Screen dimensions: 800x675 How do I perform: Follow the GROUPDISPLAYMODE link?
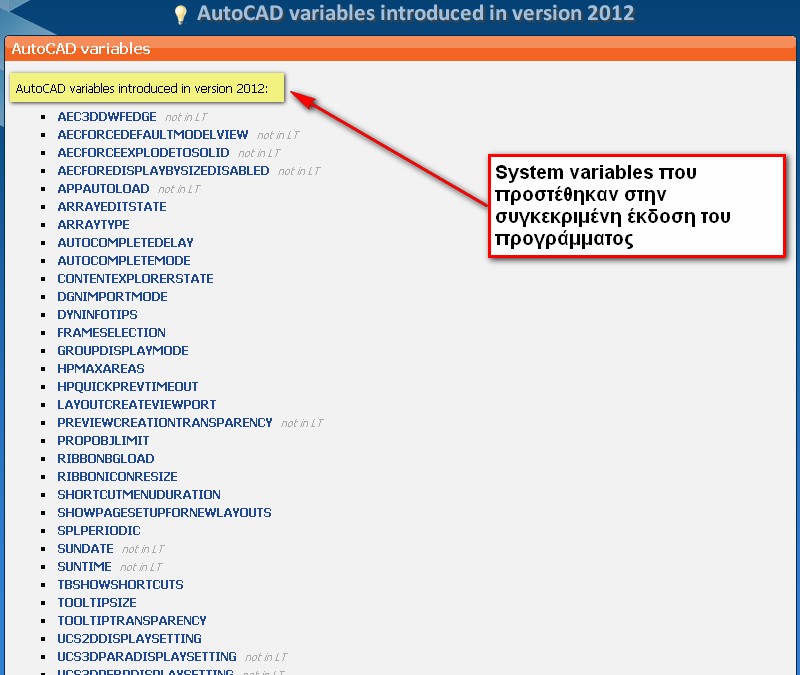point(123,351)
